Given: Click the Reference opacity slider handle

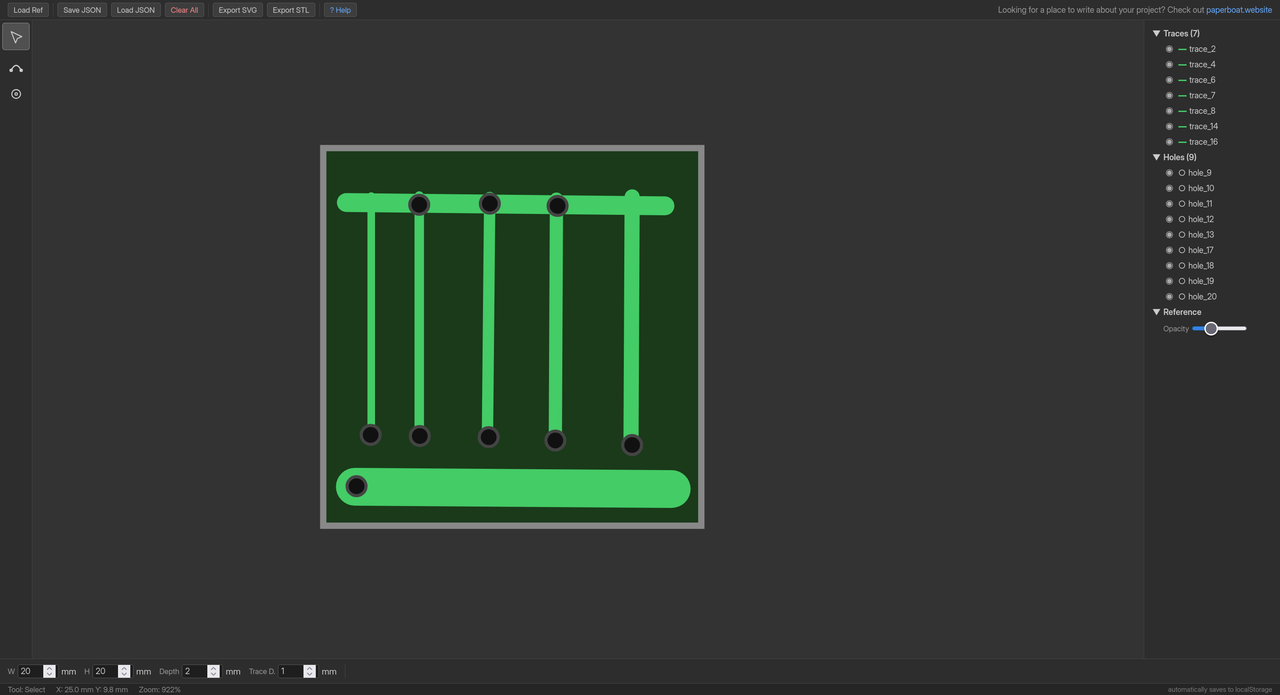Looking at the screenshot, I should point(1211,328).
